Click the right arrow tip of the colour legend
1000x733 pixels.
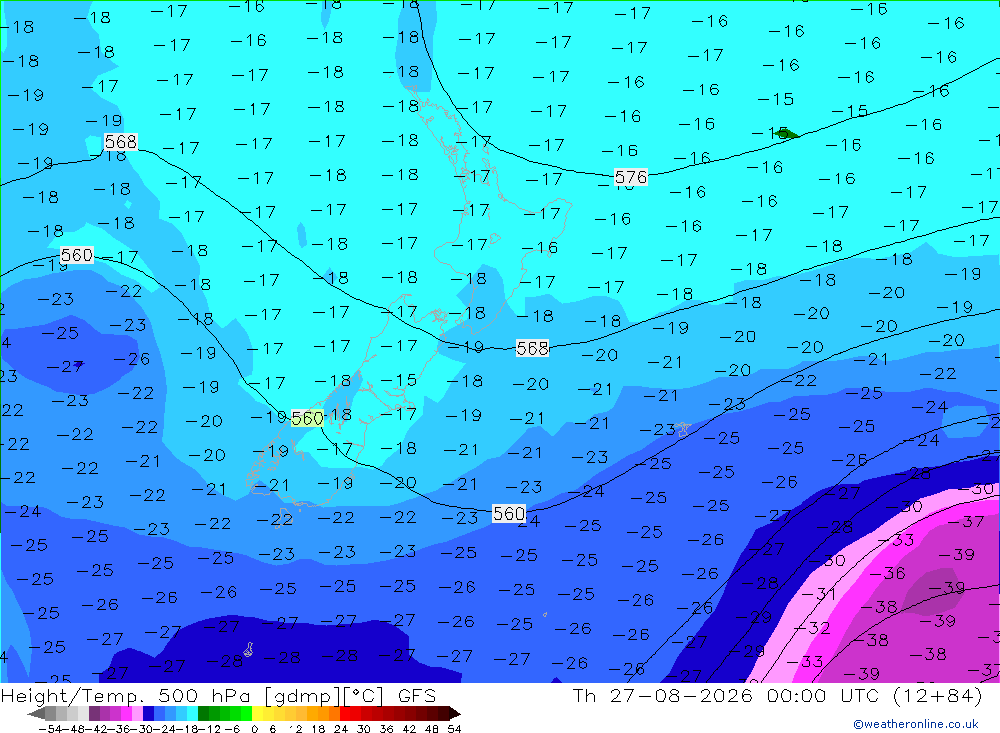(x=457, y=714)
